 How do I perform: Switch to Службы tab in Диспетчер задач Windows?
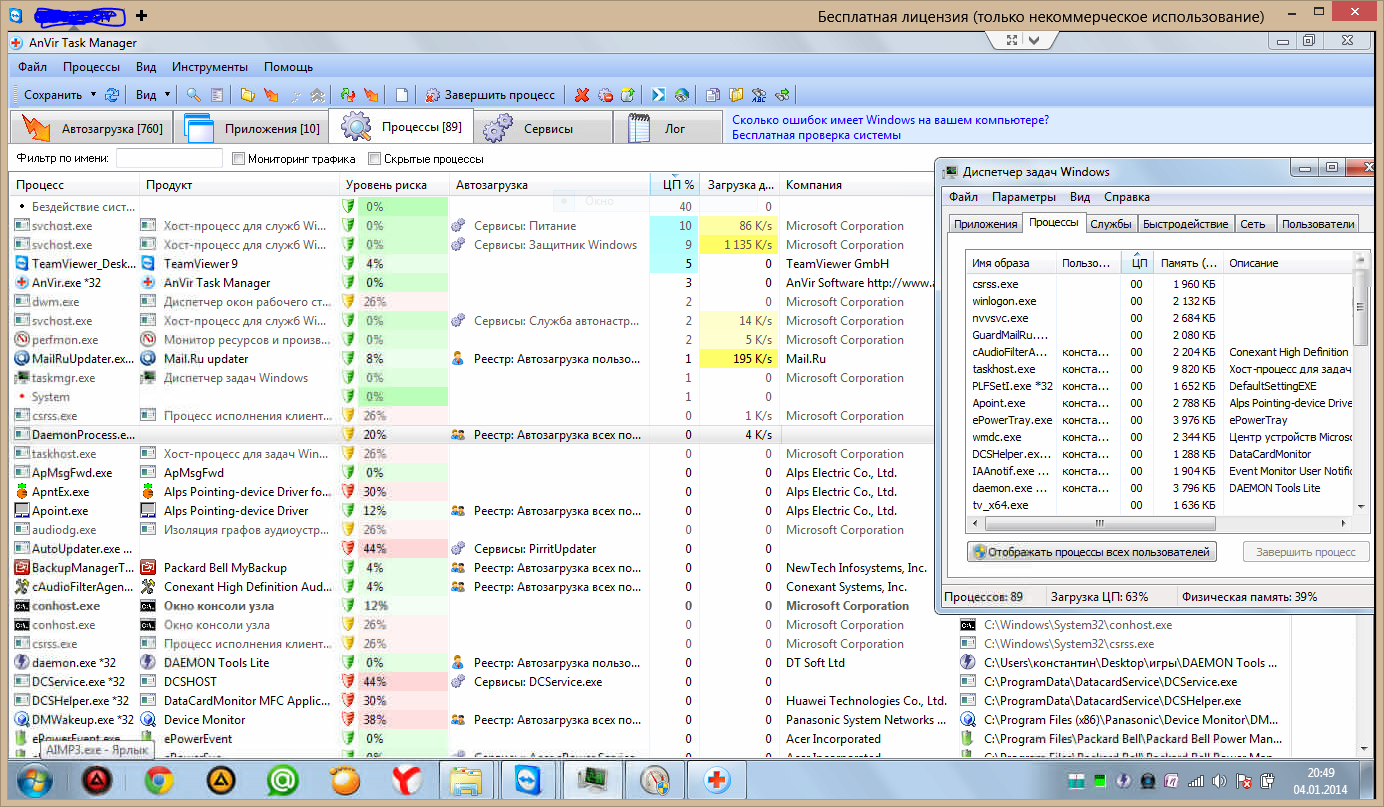click(x=1111, y=224)
